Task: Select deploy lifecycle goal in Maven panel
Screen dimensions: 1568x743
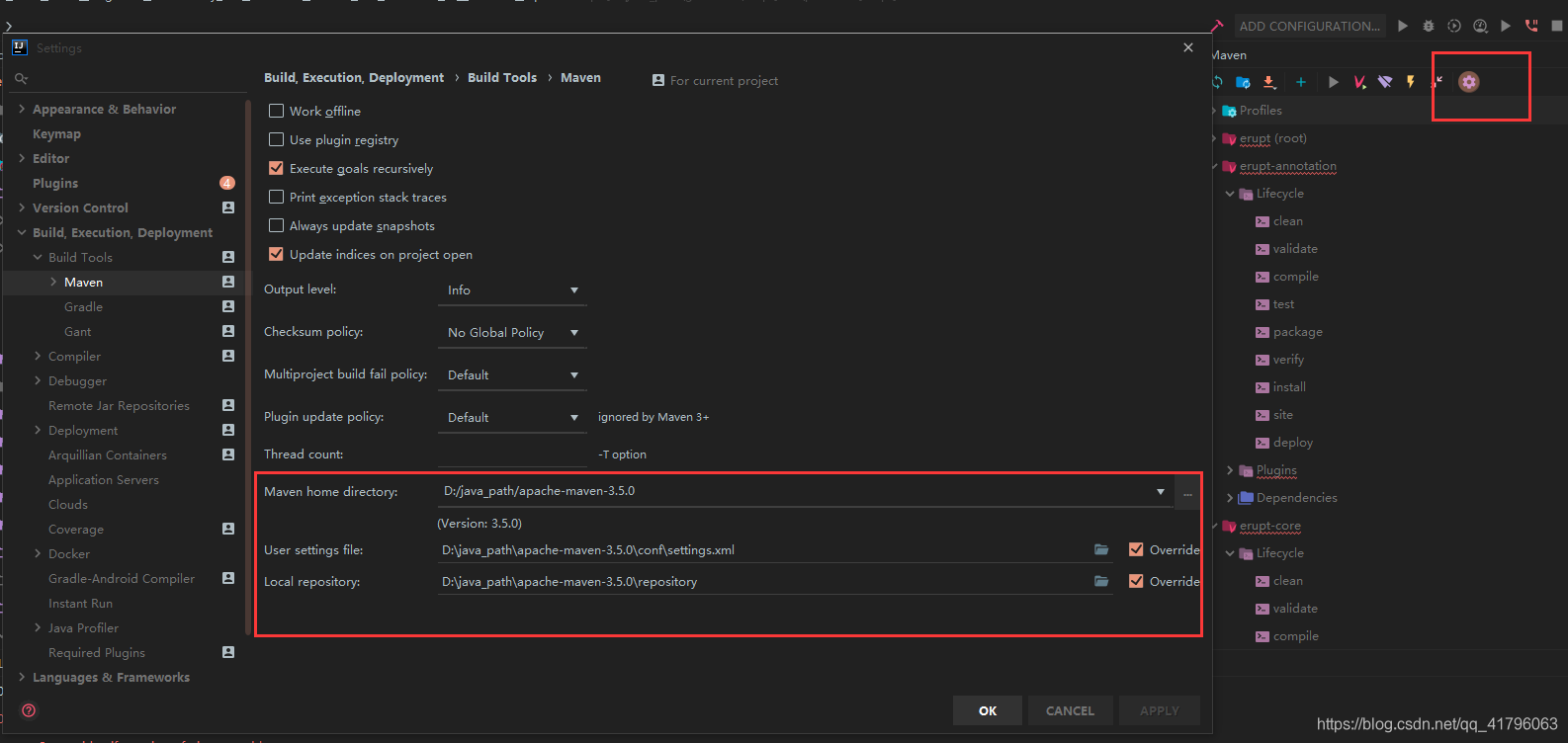Action: point(1293,443)
